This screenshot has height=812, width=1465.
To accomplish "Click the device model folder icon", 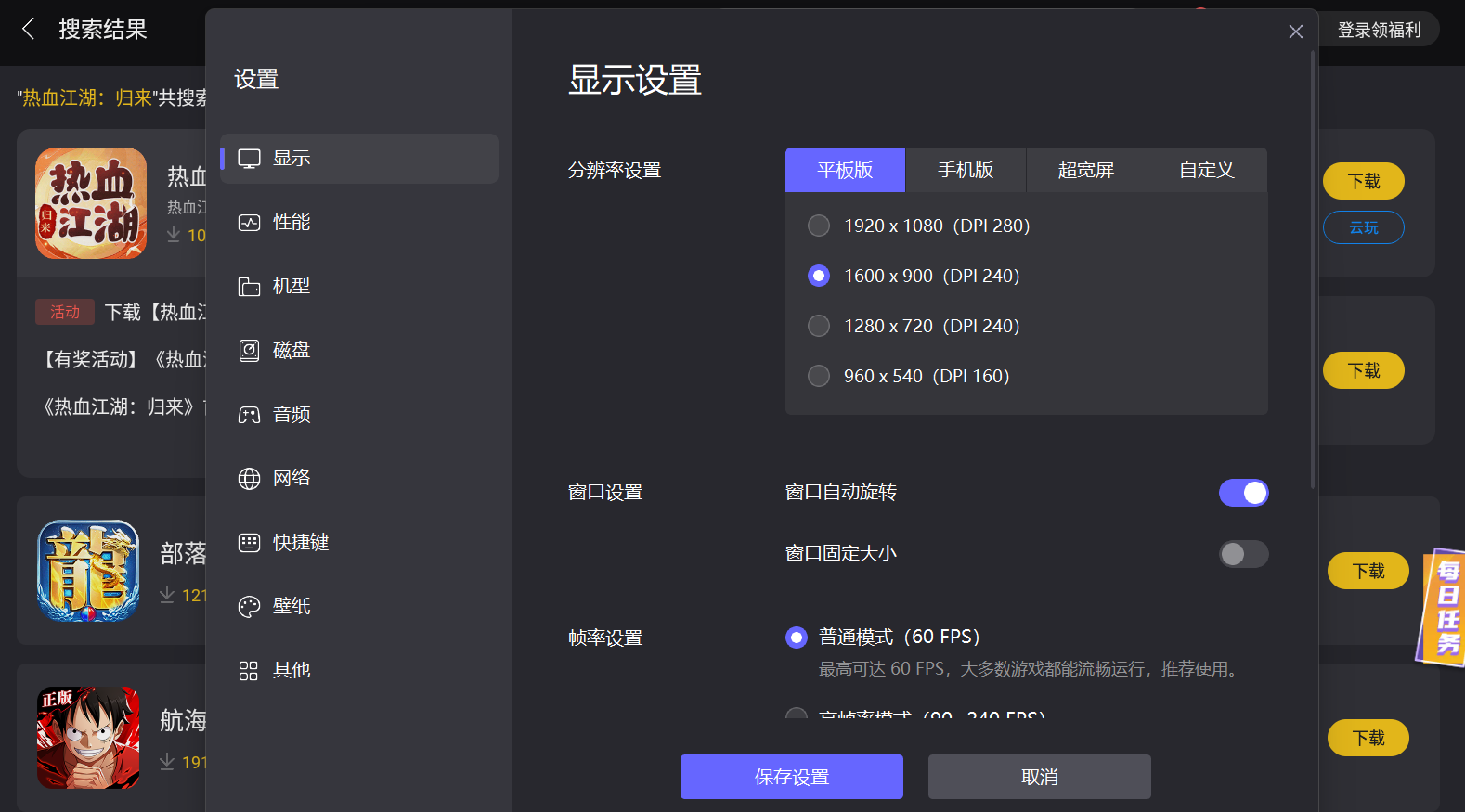I will [x=249, y=287].
